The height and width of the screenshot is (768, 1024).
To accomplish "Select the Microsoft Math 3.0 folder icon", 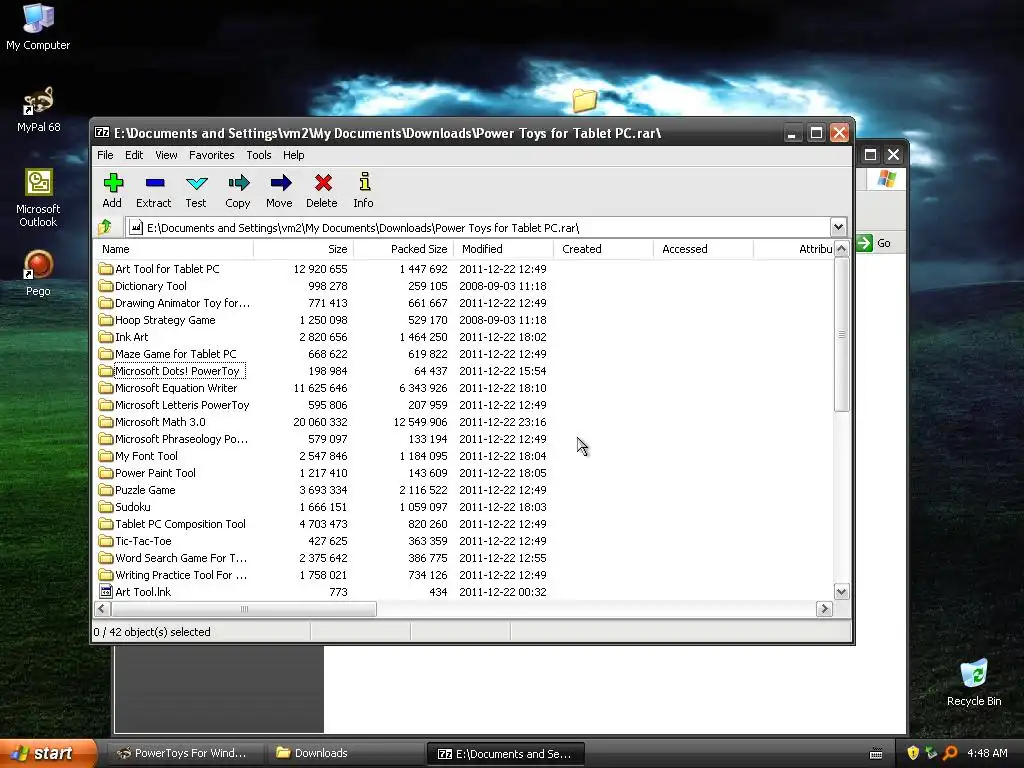I will click(105, 421).
